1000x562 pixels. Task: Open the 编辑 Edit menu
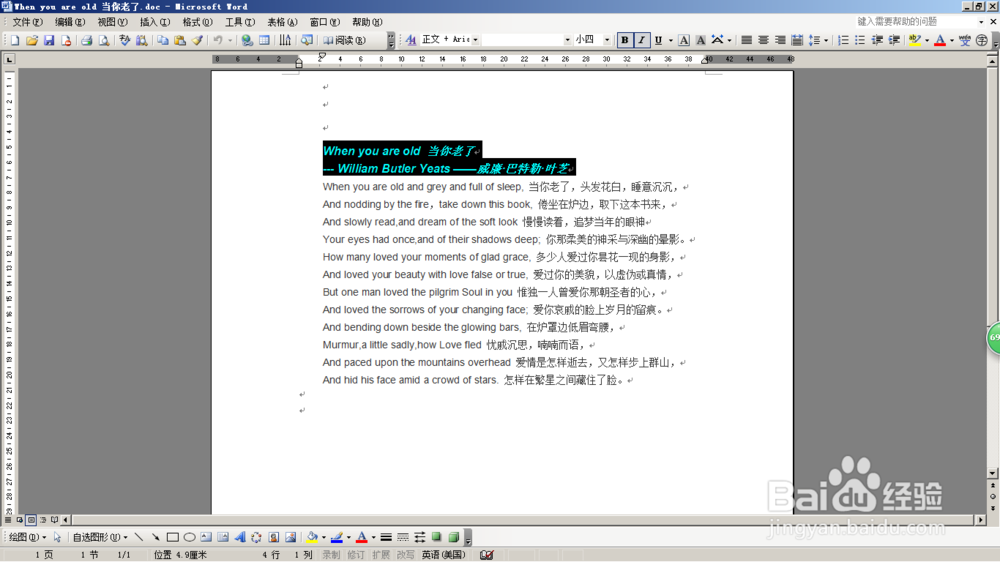pos(70,22)
